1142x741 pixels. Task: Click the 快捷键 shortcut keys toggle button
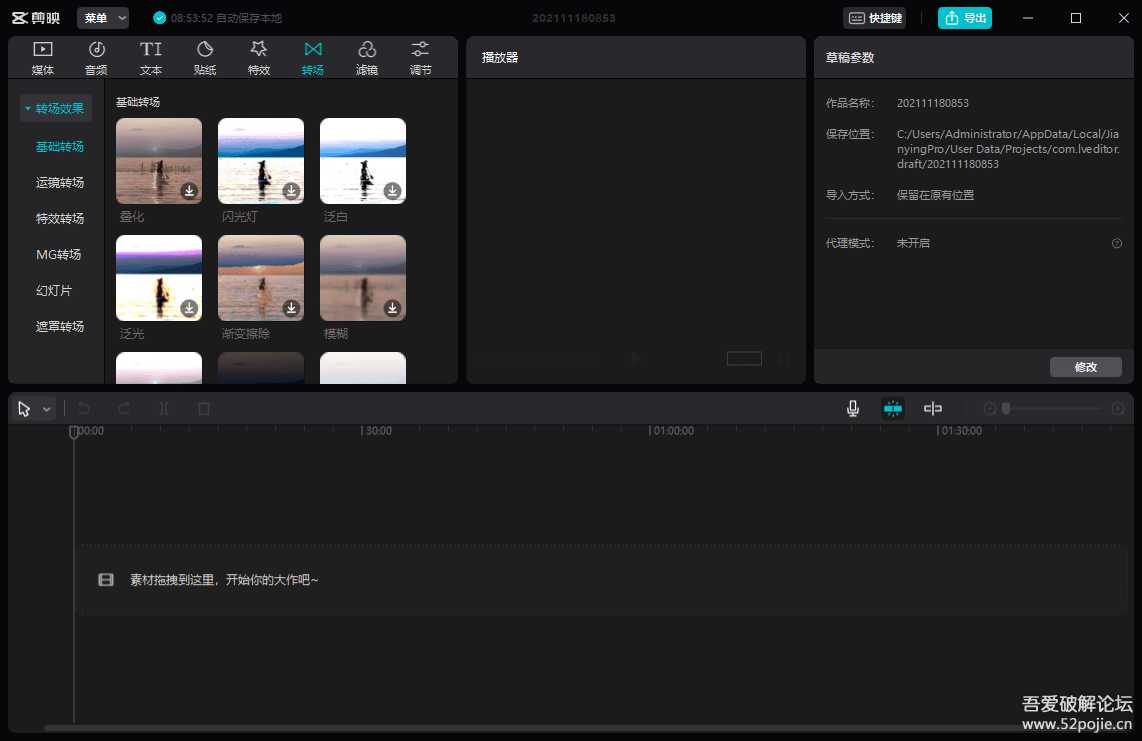(874, 17)
